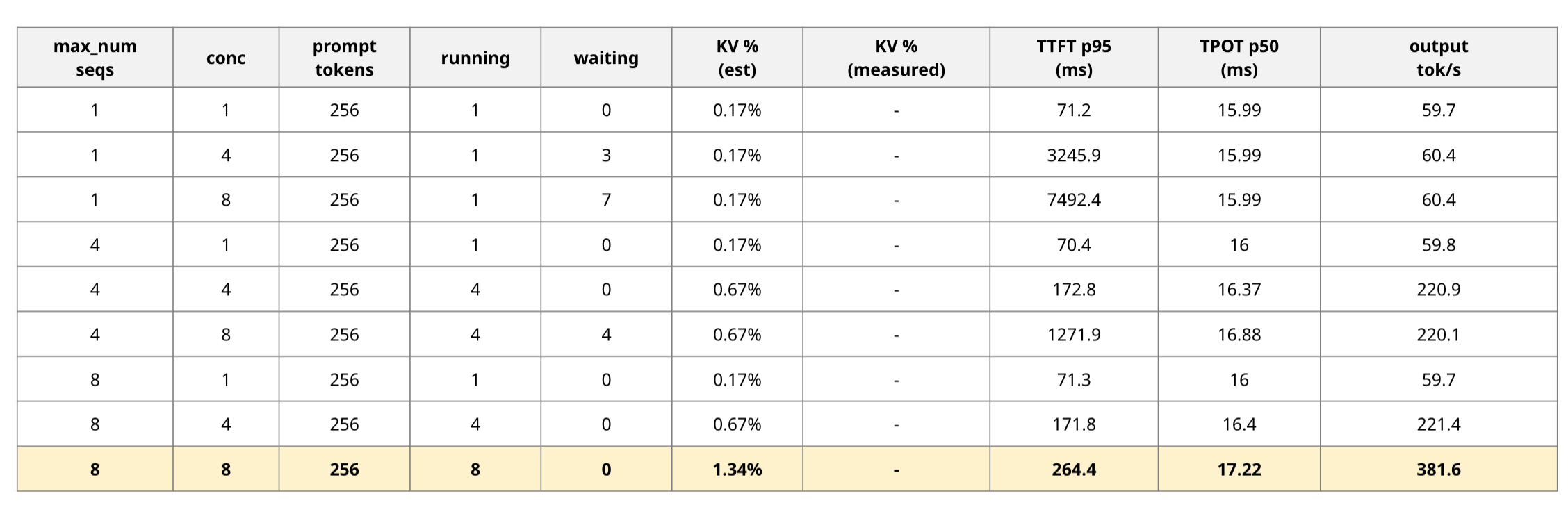This screenshot has width=1568, height=514.
Task: Click the output tok/s column header
Action: [x=1439, y=58]
